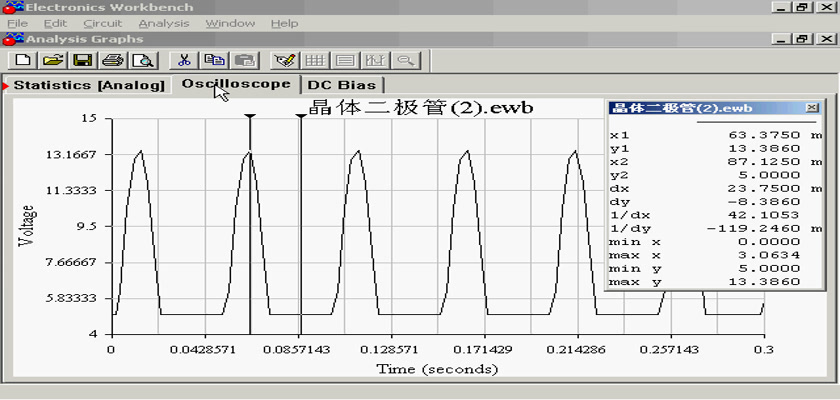Open the Analysis menu
Viewport: 840px width, 400px height.
tap(163, 23)
